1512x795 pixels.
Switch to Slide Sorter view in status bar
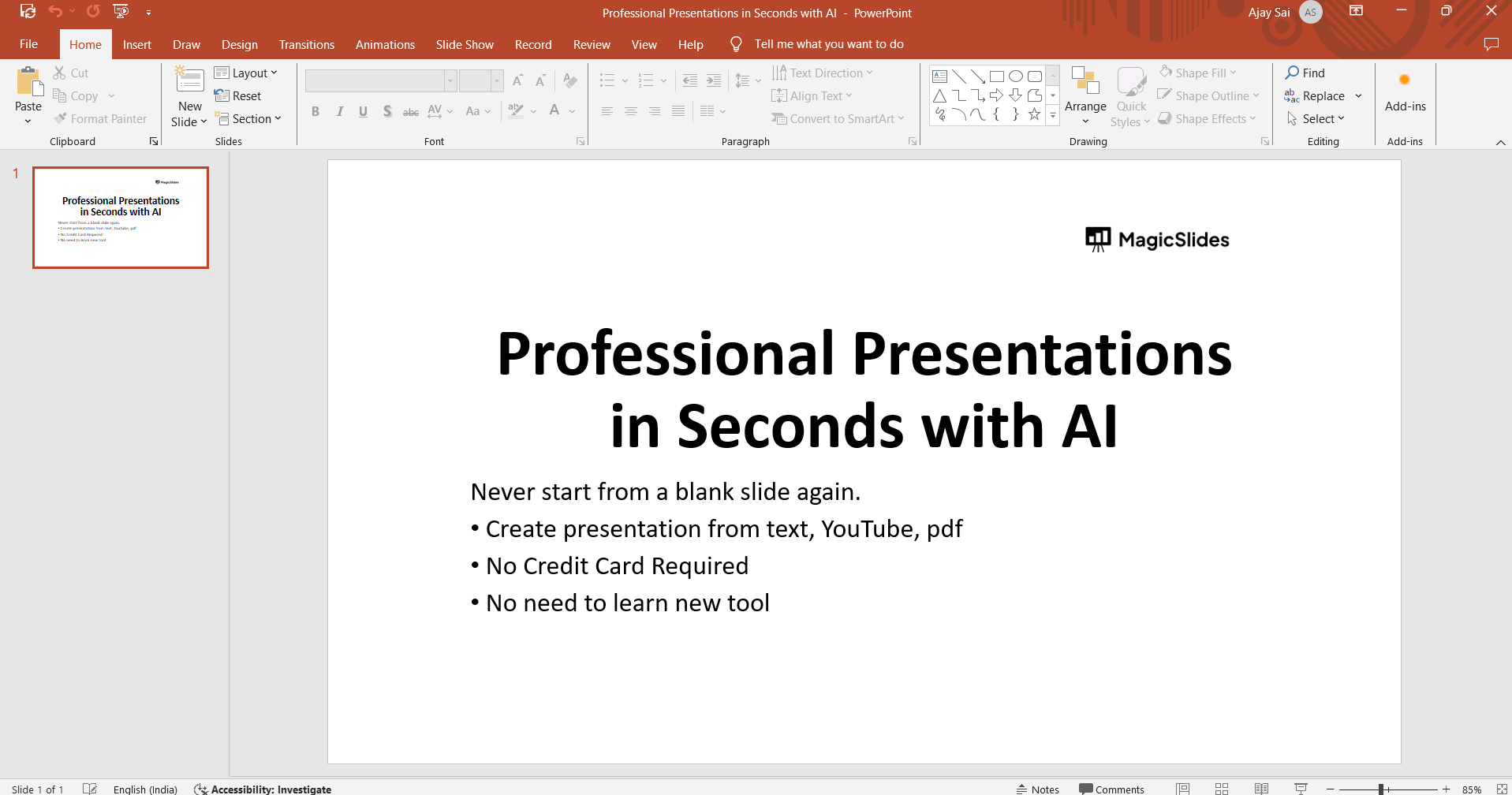click(x=1222, y=789)
